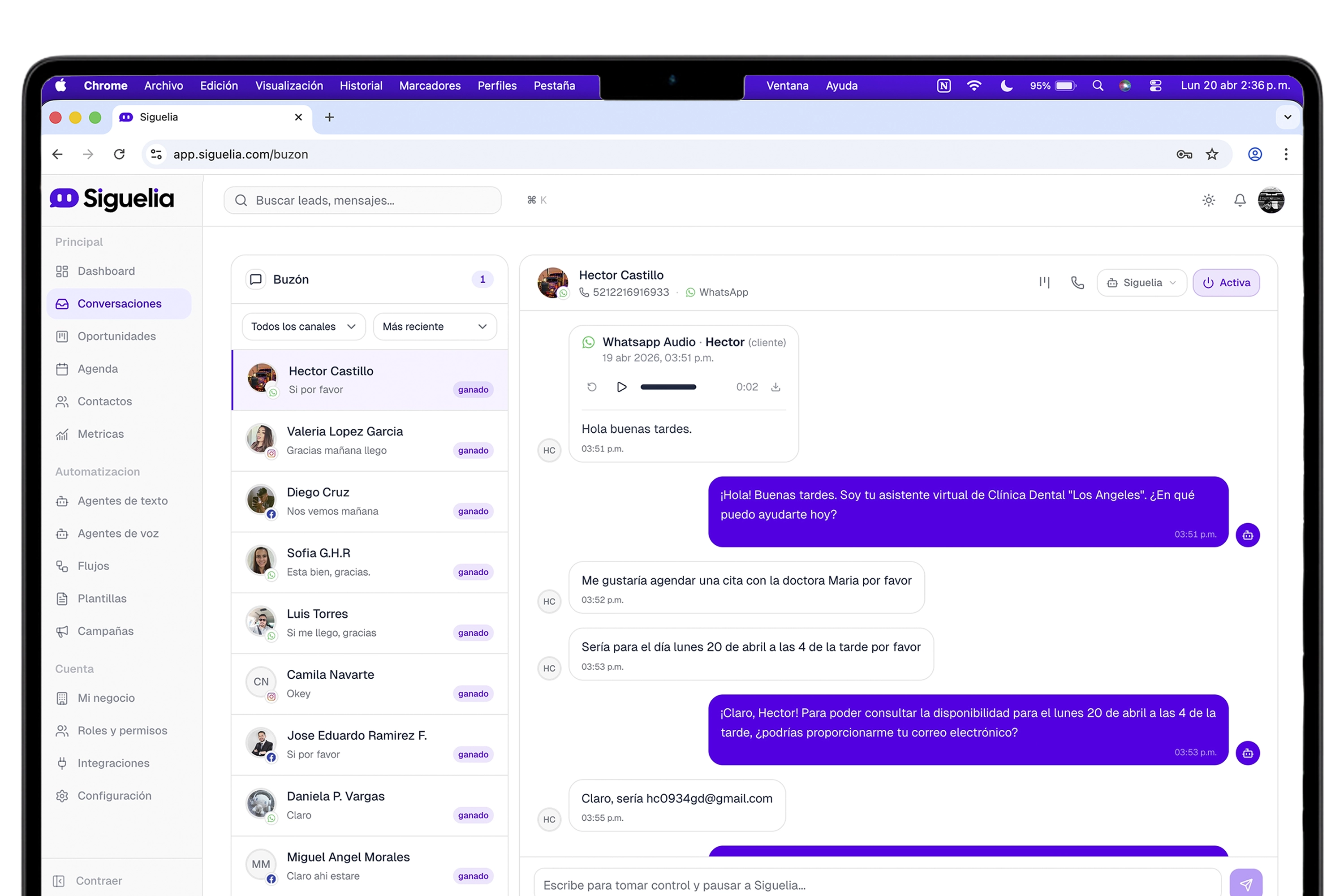Image resolution: width=1344 pixels, height=896 pixels.
Task: Start a call with Hector Castillo
Action: [x=1077, y=282]
